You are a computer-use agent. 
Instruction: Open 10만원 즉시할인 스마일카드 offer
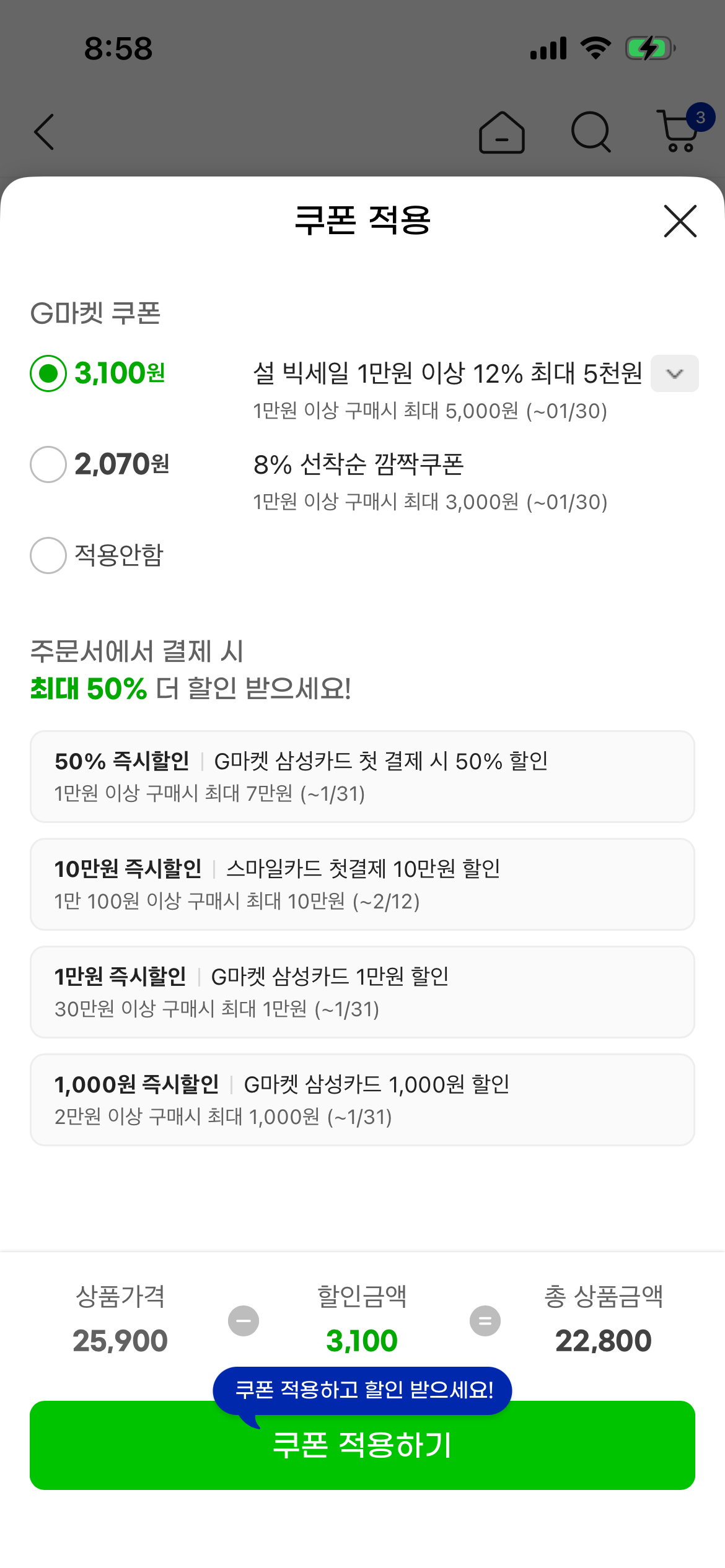362,884
